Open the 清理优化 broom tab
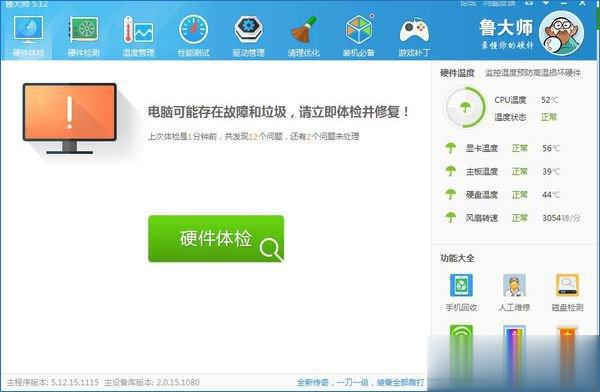 (303, 36)
